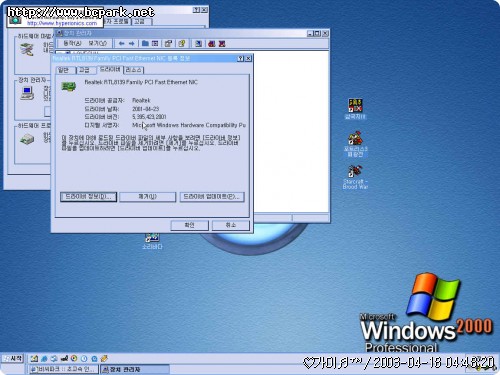500x375 pixels.
Task: Click the Help icon in Device Manager toolbar
Action: point(182,43)
